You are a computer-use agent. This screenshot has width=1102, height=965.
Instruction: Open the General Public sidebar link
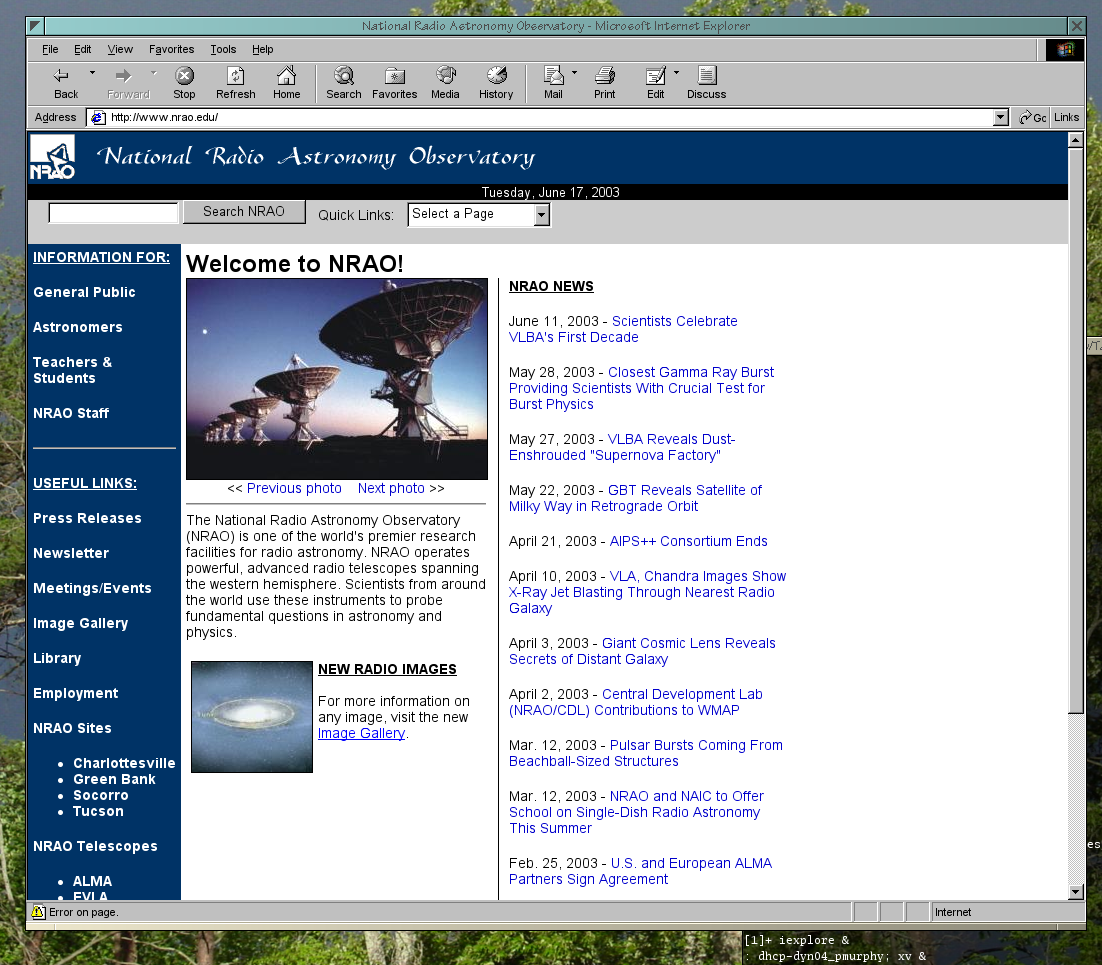(84, 292)
